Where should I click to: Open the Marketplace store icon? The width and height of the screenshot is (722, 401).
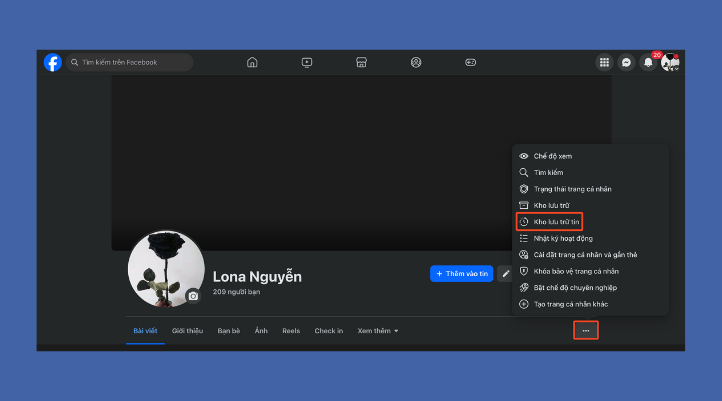tap(362, 62)
